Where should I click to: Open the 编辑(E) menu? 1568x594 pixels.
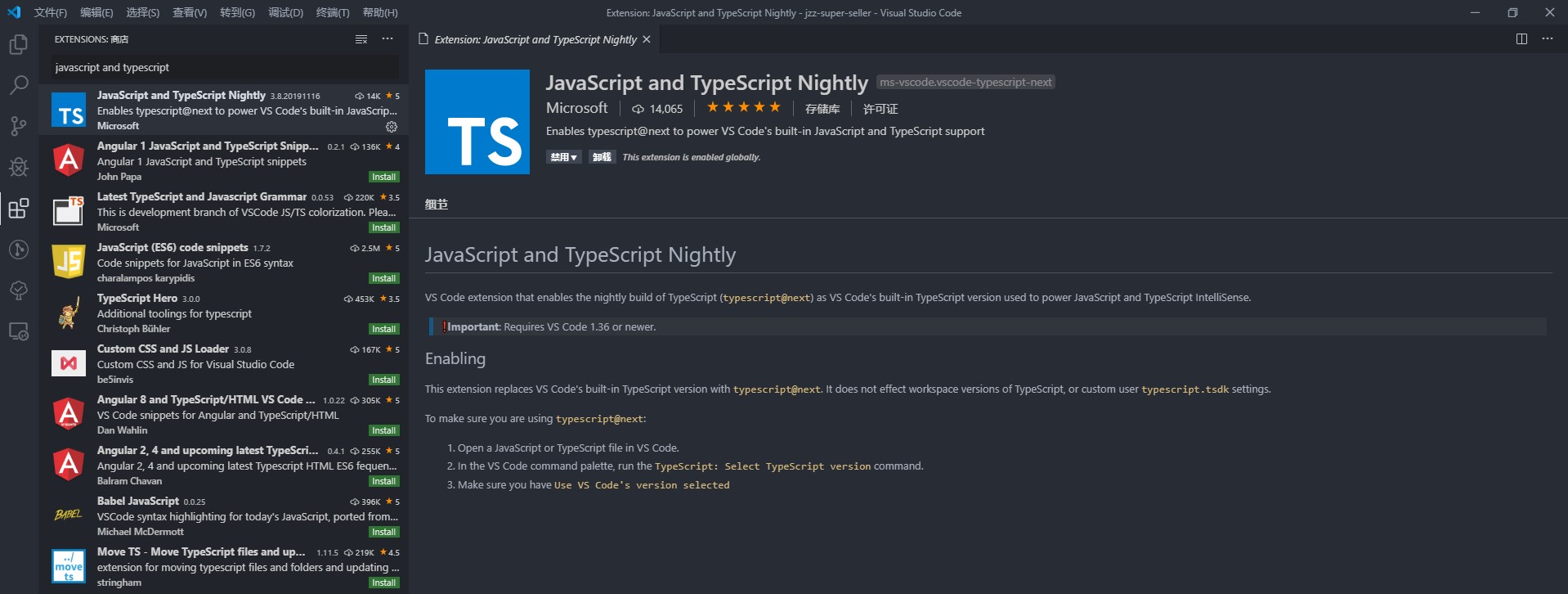[96, 12]
